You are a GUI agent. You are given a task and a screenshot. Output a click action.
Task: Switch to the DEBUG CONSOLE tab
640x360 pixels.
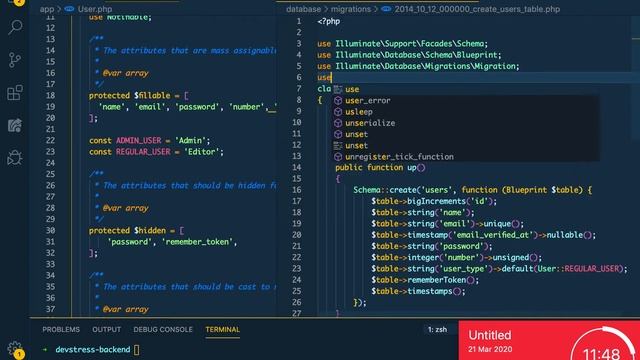click(163, 329)
